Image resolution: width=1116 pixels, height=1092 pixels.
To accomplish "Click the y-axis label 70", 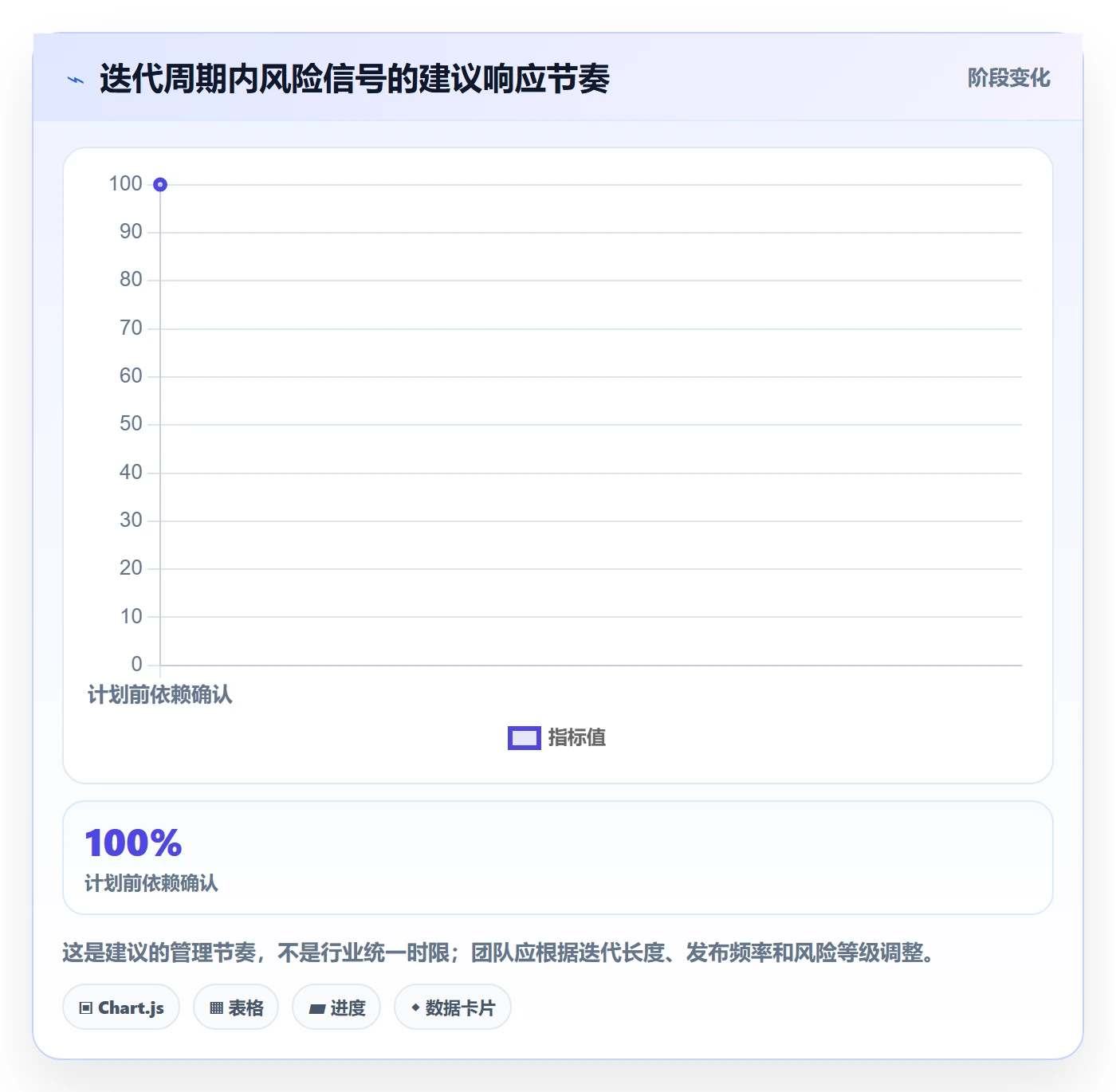I will coord(131,328).
